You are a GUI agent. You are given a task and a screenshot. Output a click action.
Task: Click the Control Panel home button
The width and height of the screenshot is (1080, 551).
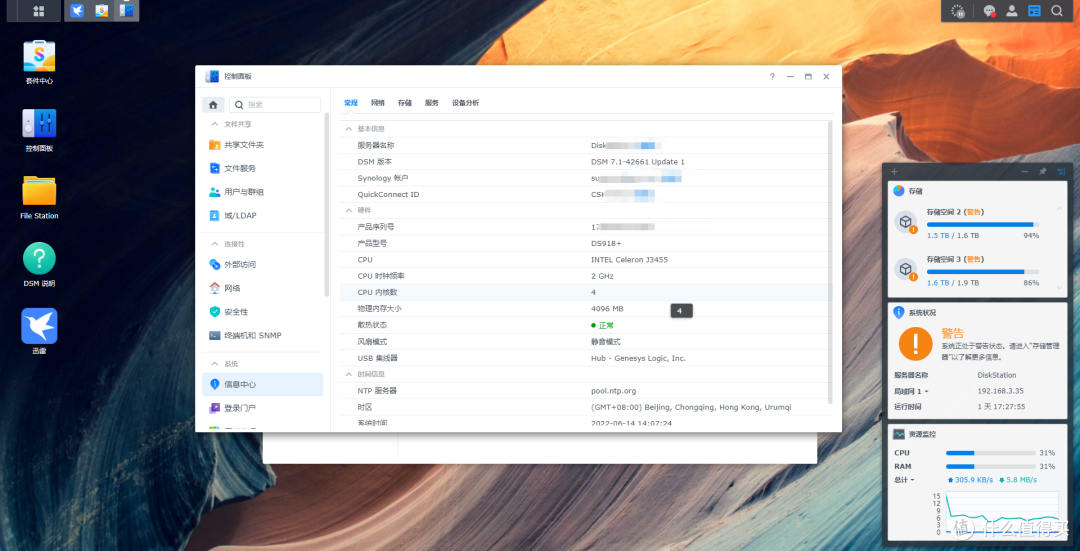tap(213, 105)
